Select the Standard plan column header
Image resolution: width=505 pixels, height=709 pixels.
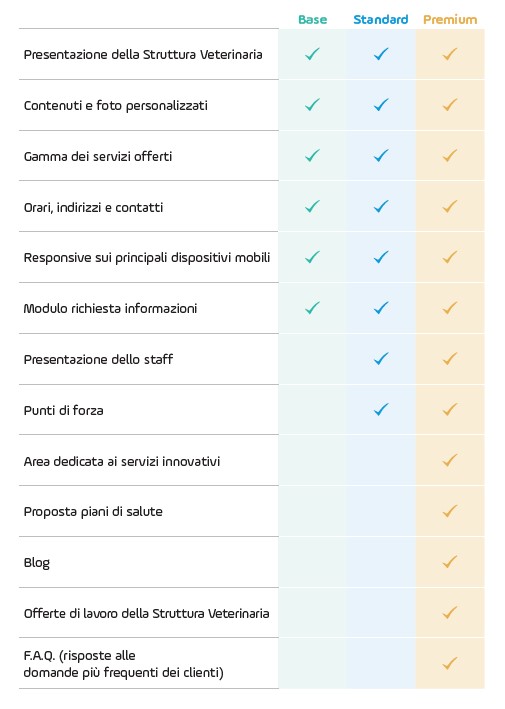pos(381,19)
